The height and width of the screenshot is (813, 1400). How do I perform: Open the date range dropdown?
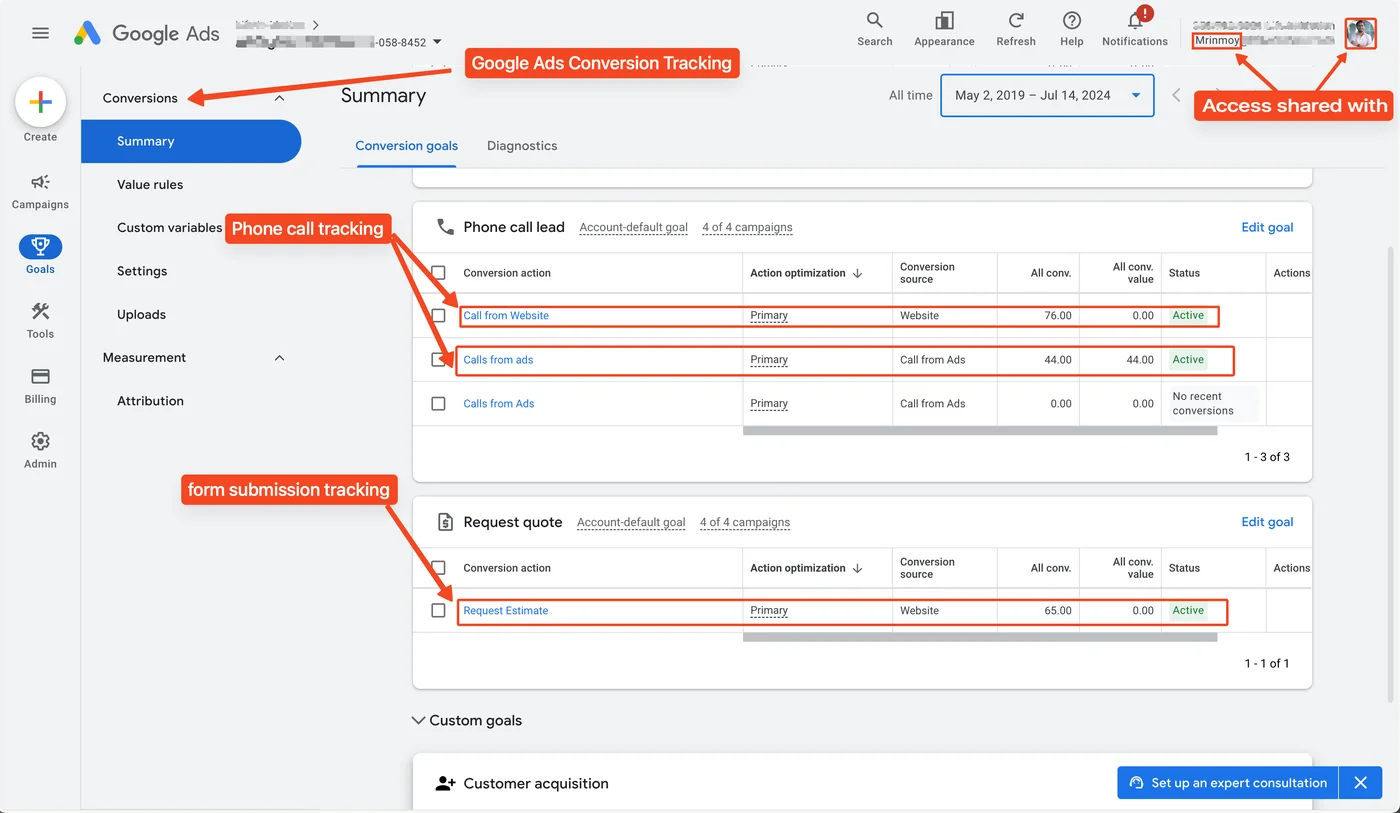[1046, 95]
